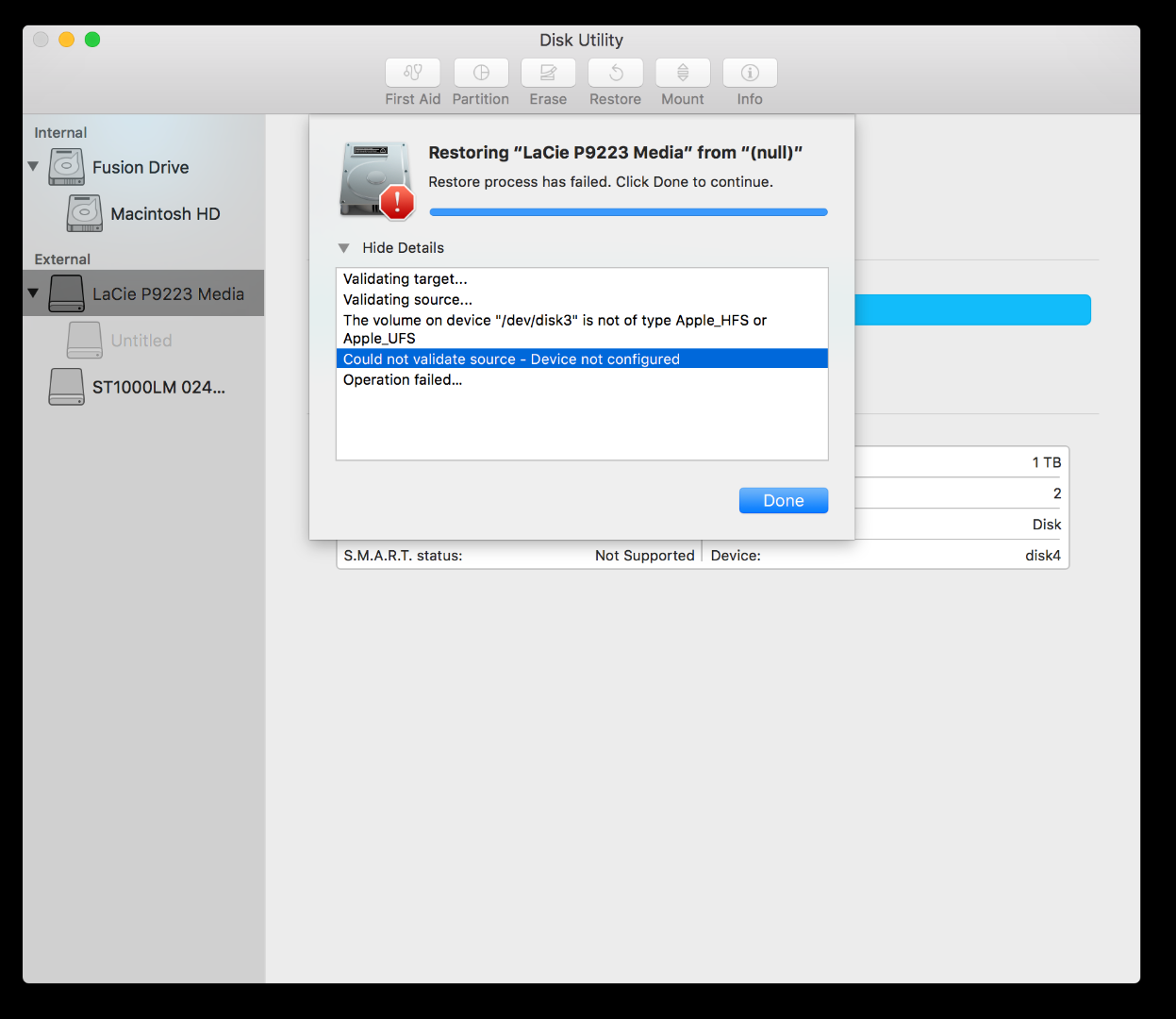Click the disk4 device value

[x=1043, y=556]
